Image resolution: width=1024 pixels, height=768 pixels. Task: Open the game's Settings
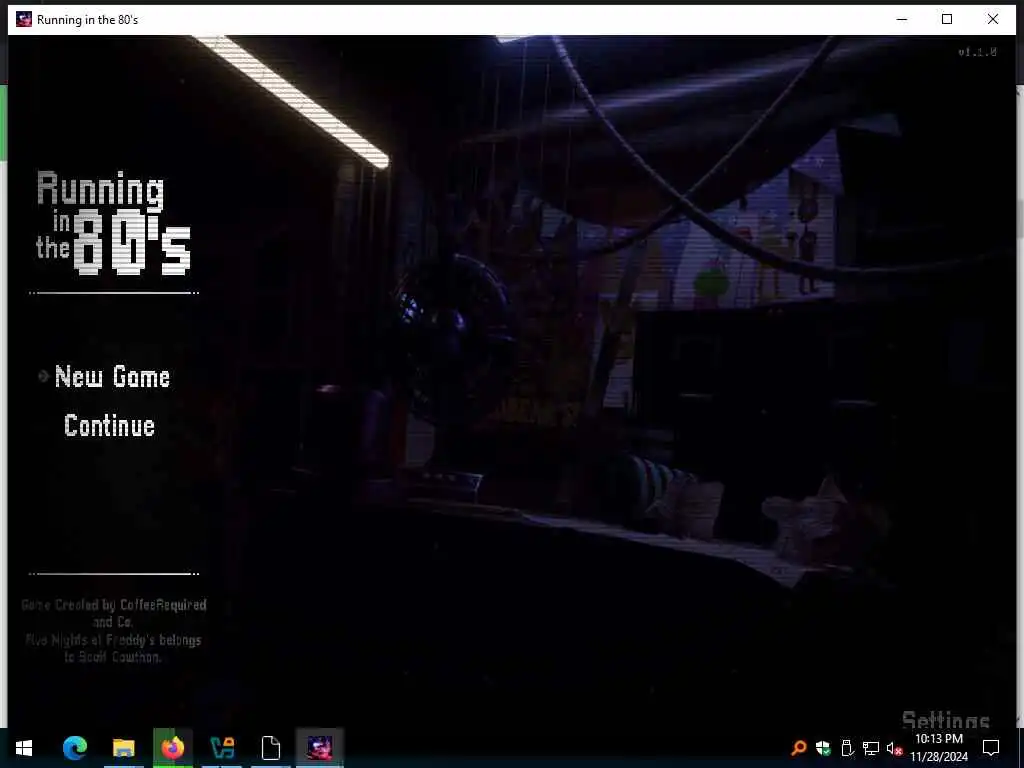[x=946, y=720]
